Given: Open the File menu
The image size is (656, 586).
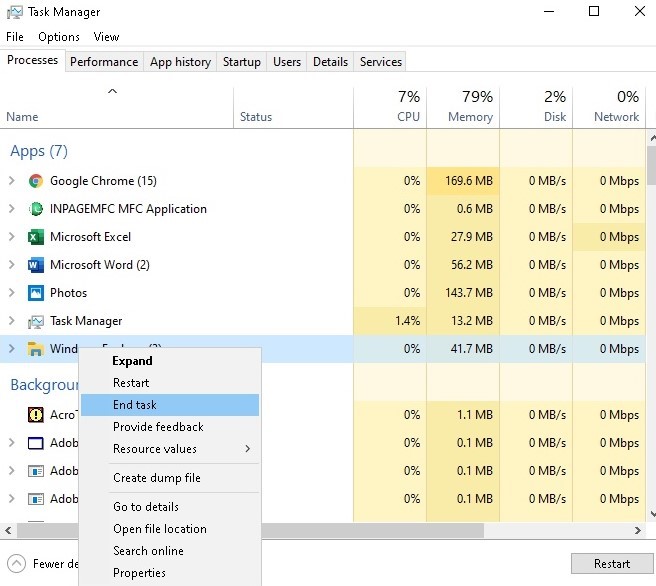Looking at the screenshot, I should (15, 37).
